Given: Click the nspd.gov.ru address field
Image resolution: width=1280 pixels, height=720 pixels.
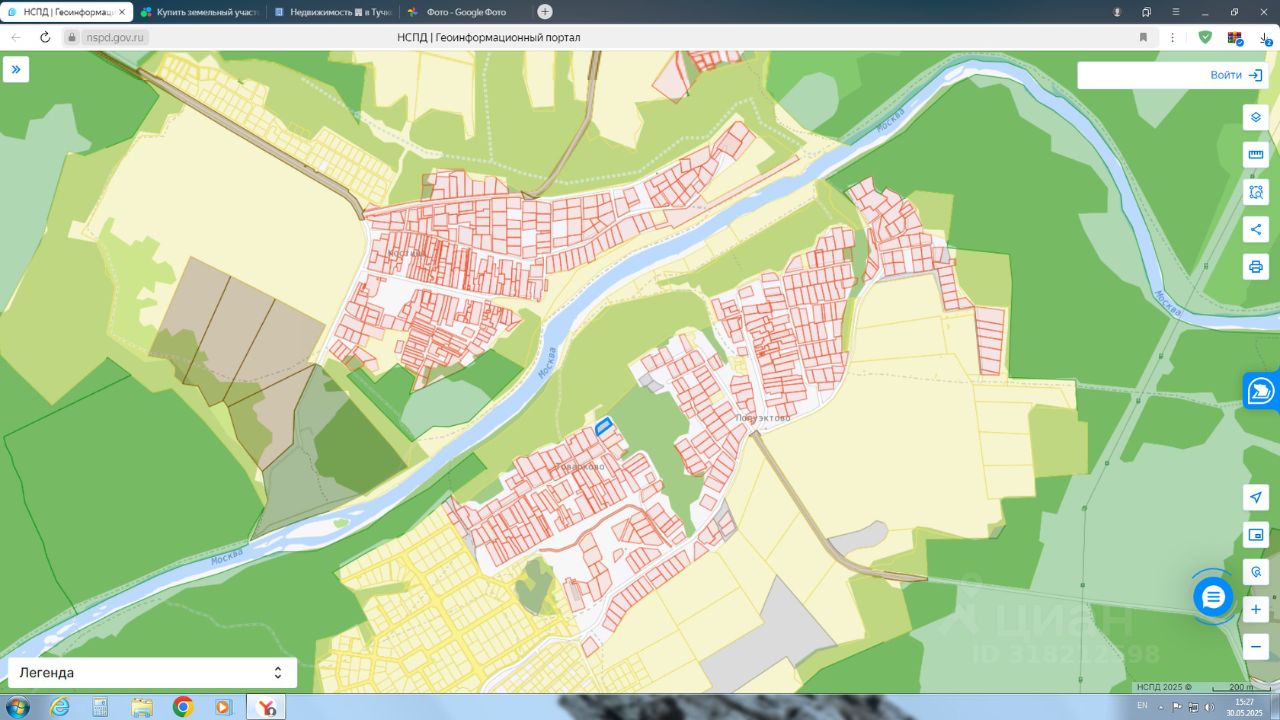Looking at the screenshot, I should 117,37.
